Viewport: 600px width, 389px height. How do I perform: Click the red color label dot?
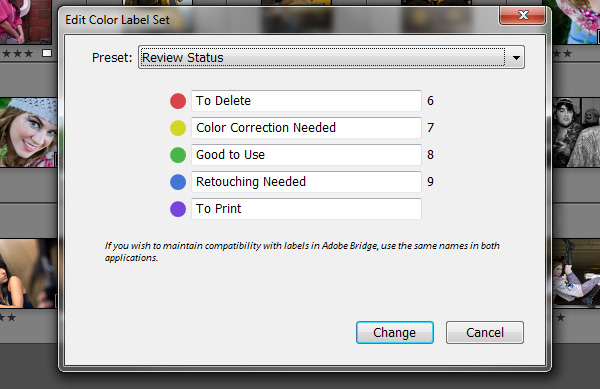pyautogui.click(x=178, y=101)
